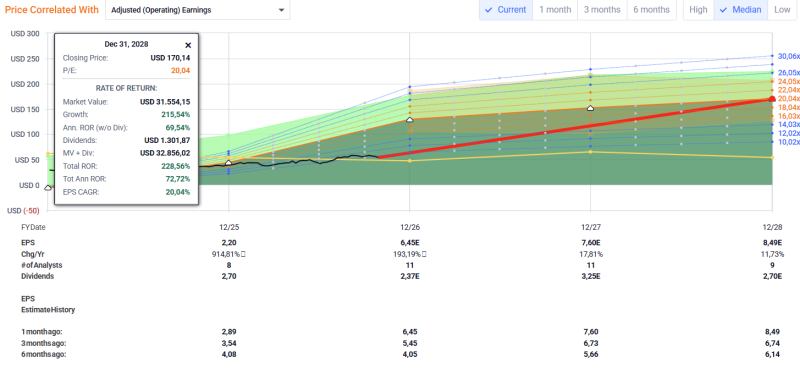Click the USD 170,14 closing price value
The height and width of the screenshot is (369, 800).
coord(170,58)
